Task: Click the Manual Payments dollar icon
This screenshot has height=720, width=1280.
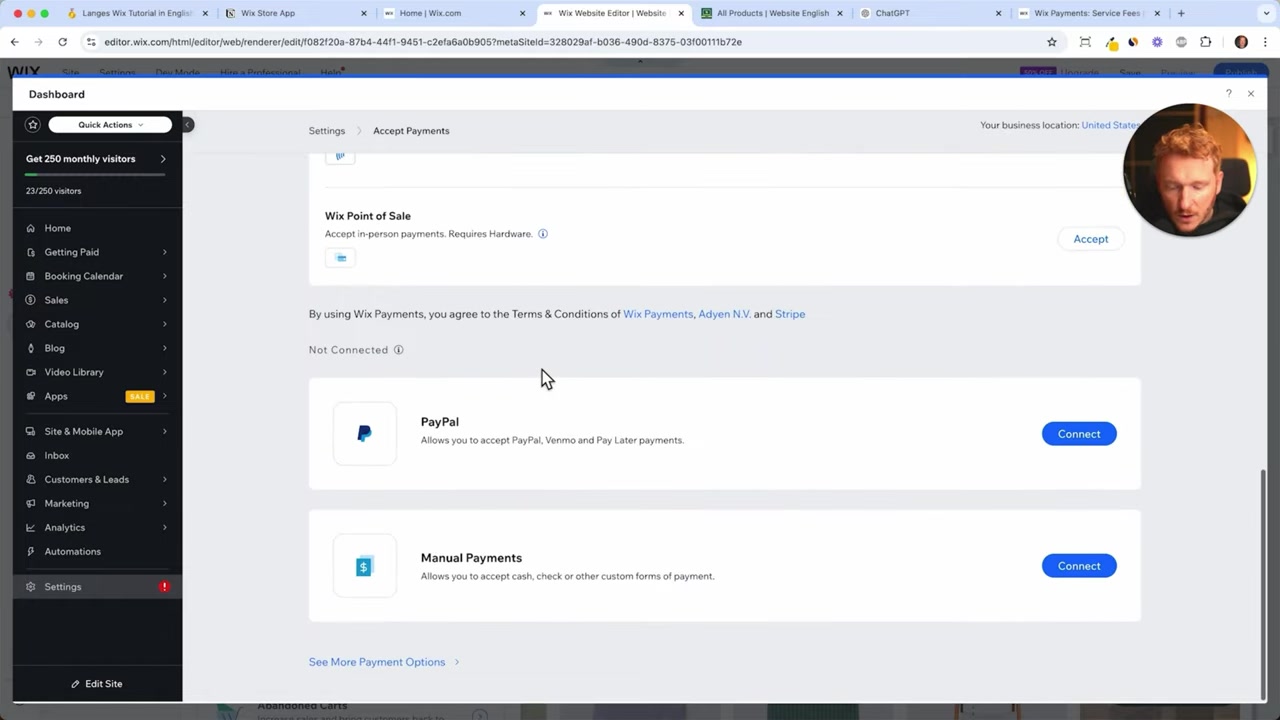Action: (364, 566)
